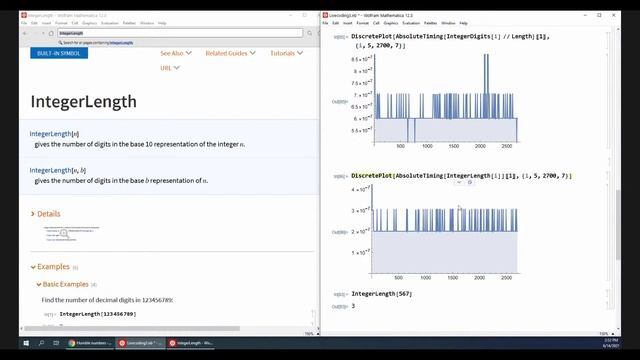This screenshot has height=360, width=640.
Task: Collapse the Examples section
Action: 50,267
